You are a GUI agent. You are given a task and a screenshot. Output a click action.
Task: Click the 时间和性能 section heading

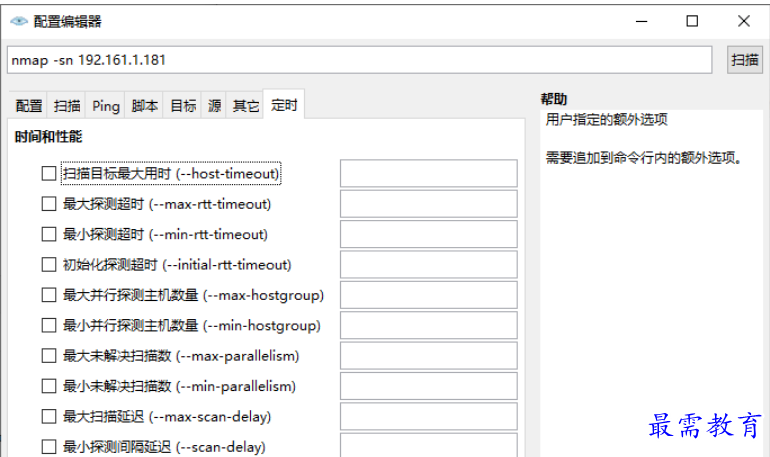tap(48, 136)
